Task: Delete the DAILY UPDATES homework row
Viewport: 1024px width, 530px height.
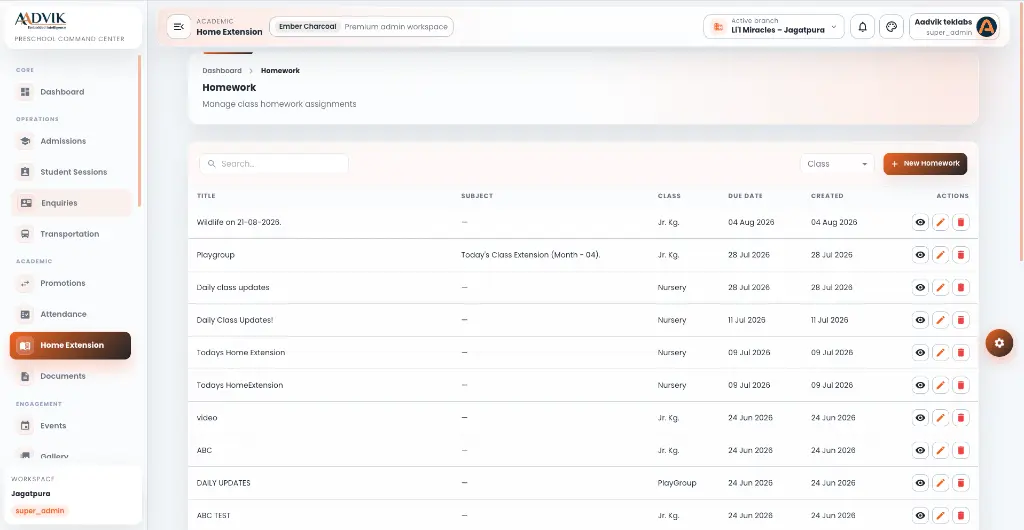Action: (961, 484)
